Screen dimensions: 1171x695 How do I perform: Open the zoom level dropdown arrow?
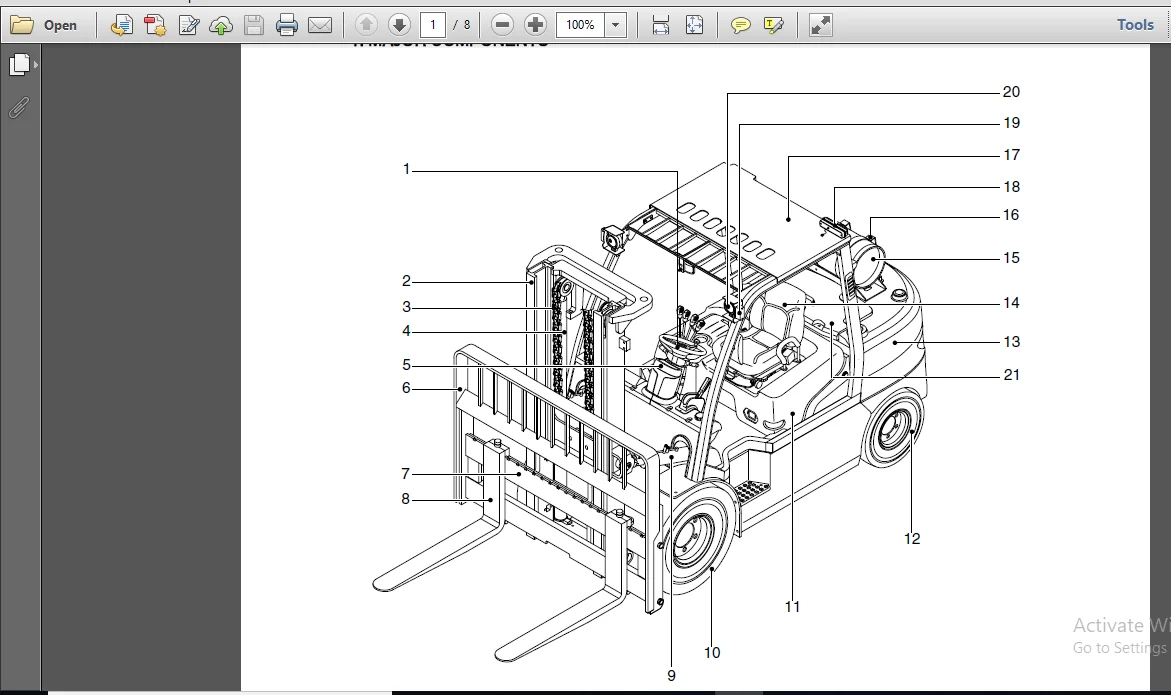point(615,25)
